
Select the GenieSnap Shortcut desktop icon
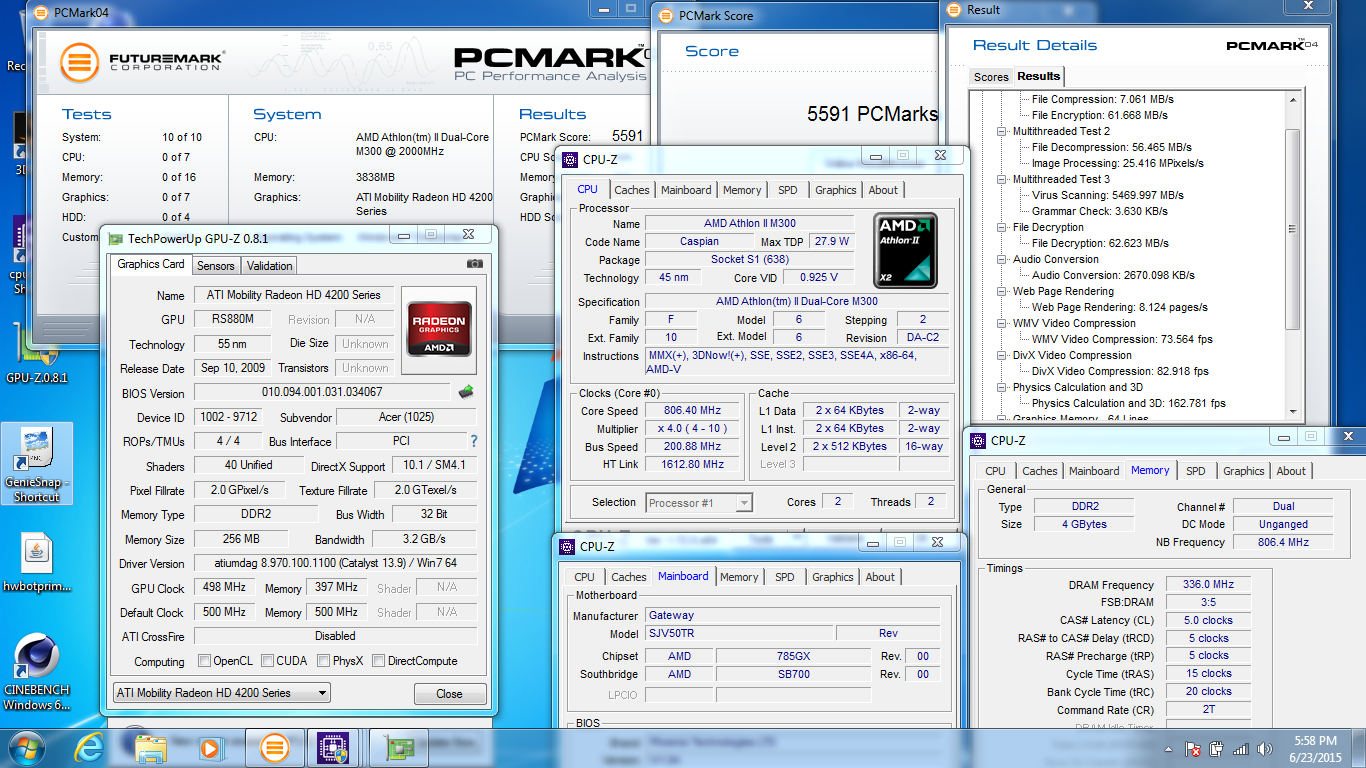tap(37, 465)
